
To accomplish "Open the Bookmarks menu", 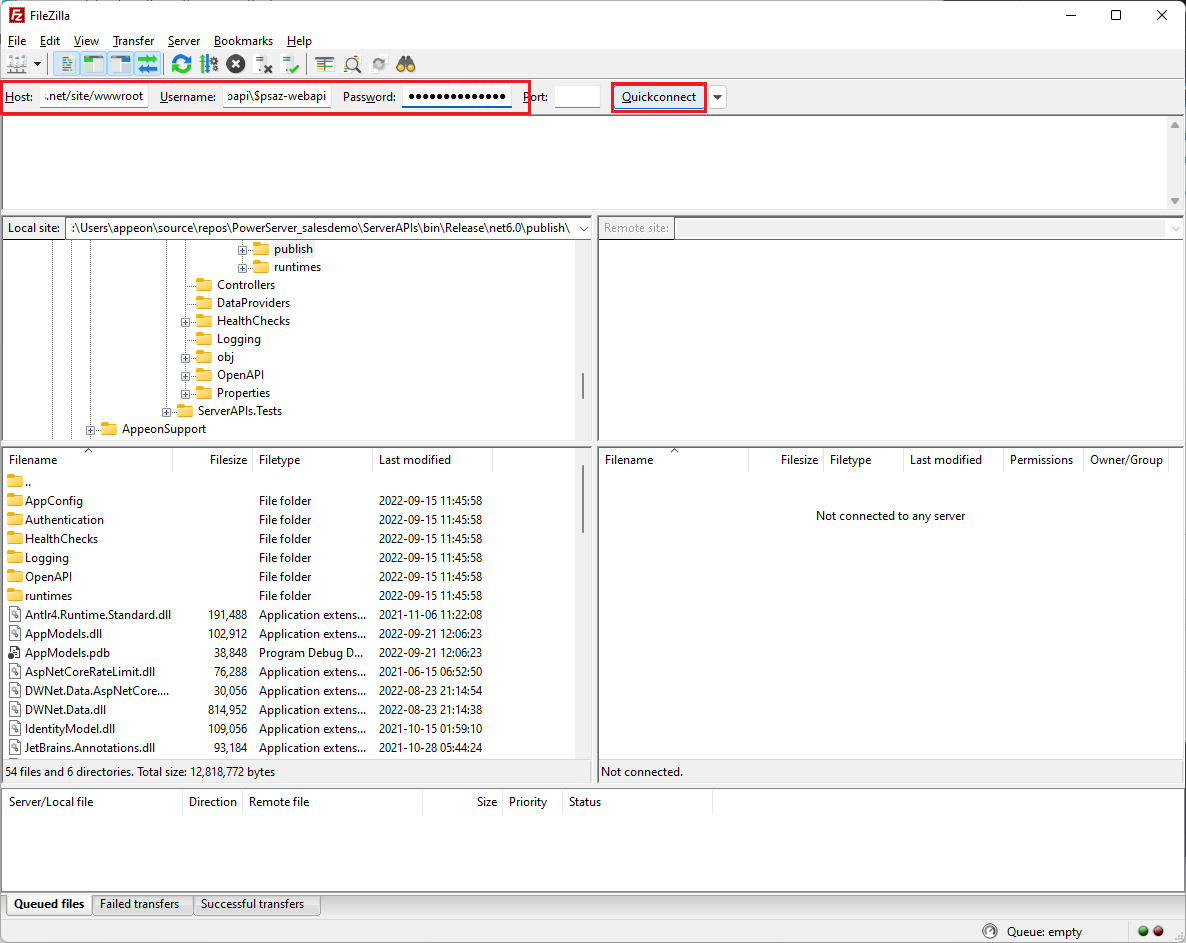I will [x=243, y=41].
